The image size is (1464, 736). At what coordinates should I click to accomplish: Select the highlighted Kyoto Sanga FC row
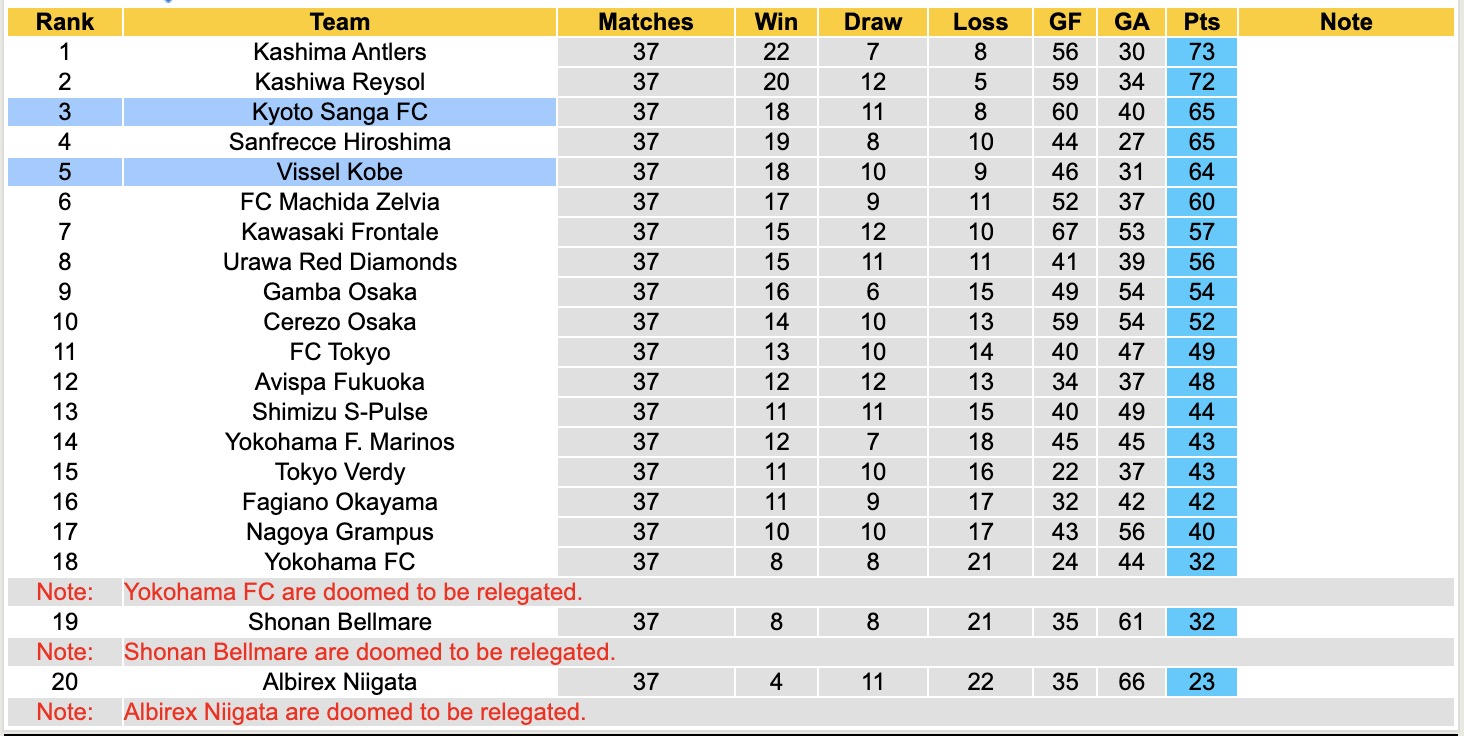[x=340, y=112]
